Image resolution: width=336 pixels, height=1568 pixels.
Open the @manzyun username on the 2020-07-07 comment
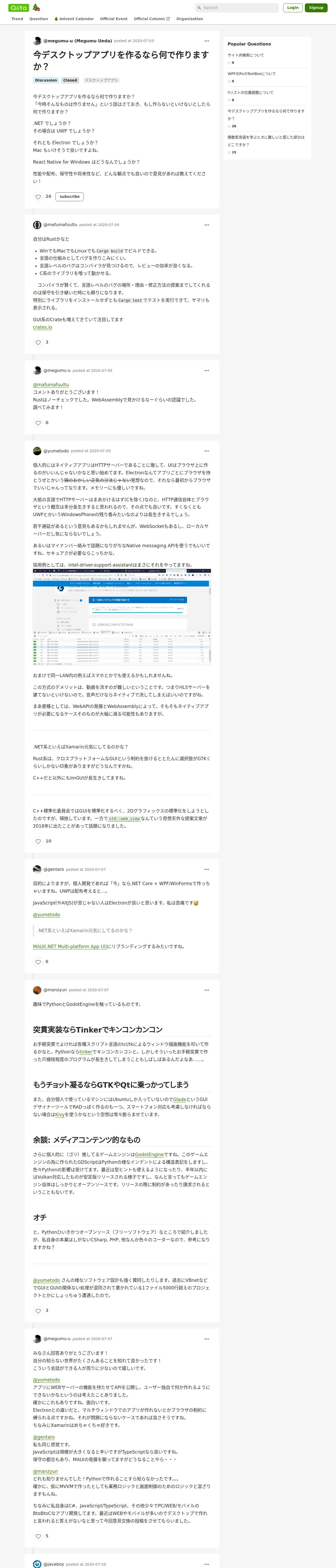point(55,990)
